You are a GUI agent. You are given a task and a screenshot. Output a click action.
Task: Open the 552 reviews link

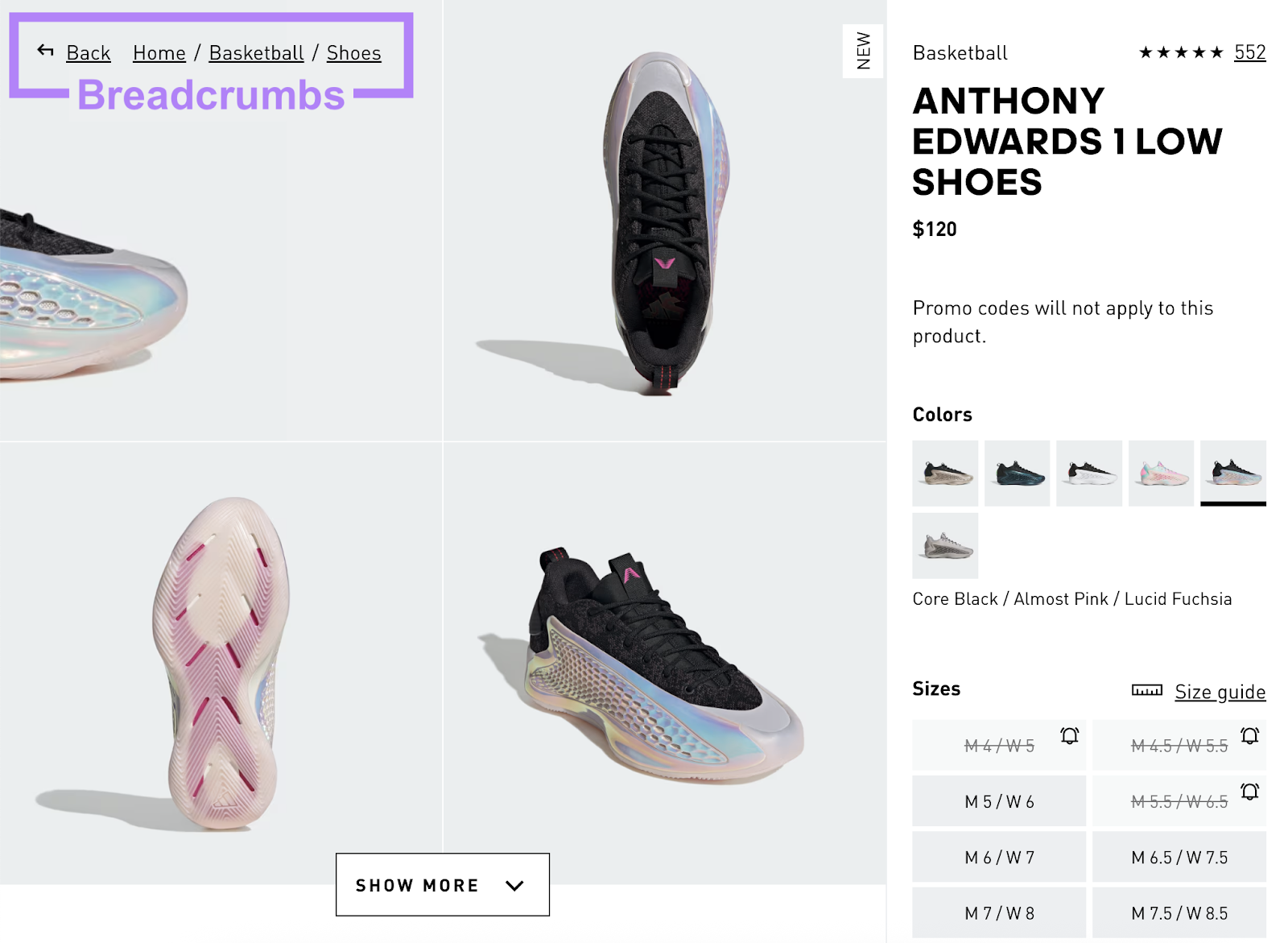click(1250, 52)
